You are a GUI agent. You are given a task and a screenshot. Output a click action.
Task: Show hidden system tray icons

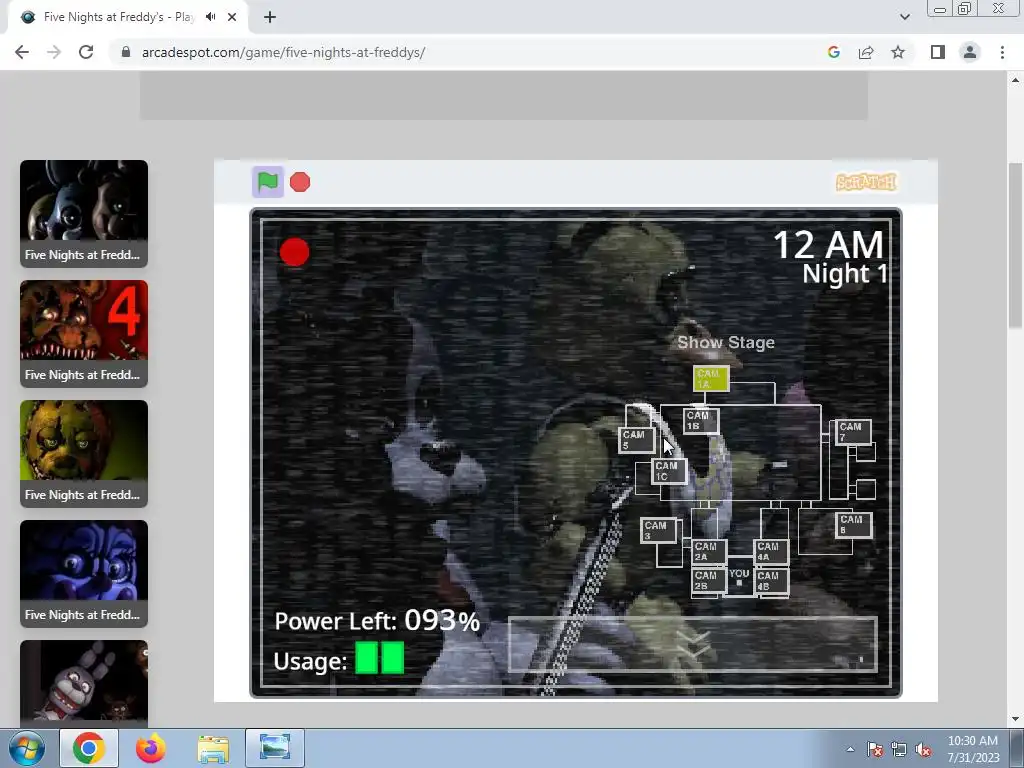point(850,749)
